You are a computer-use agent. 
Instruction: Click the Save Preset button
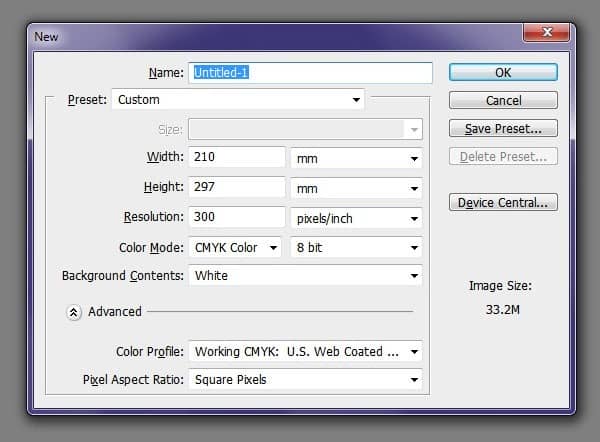[x=503, y=128]
